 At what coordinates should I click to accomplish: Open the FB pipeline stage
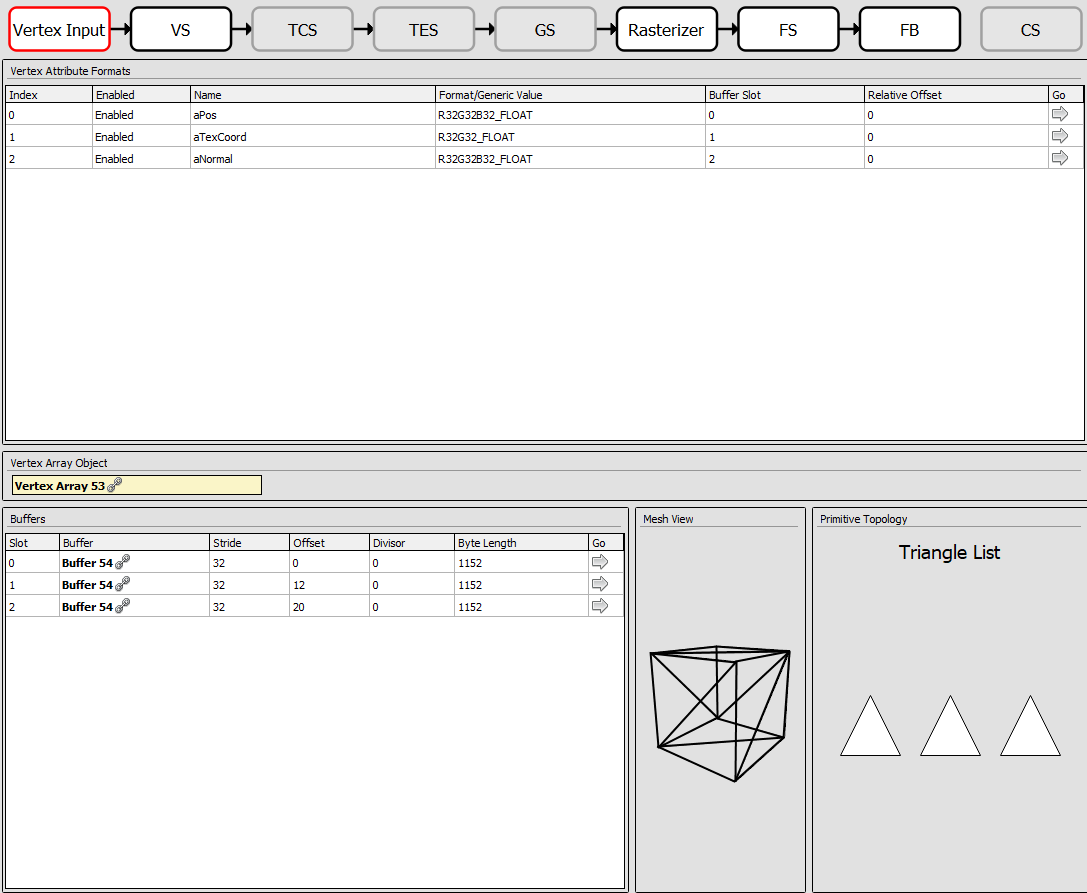910,30
